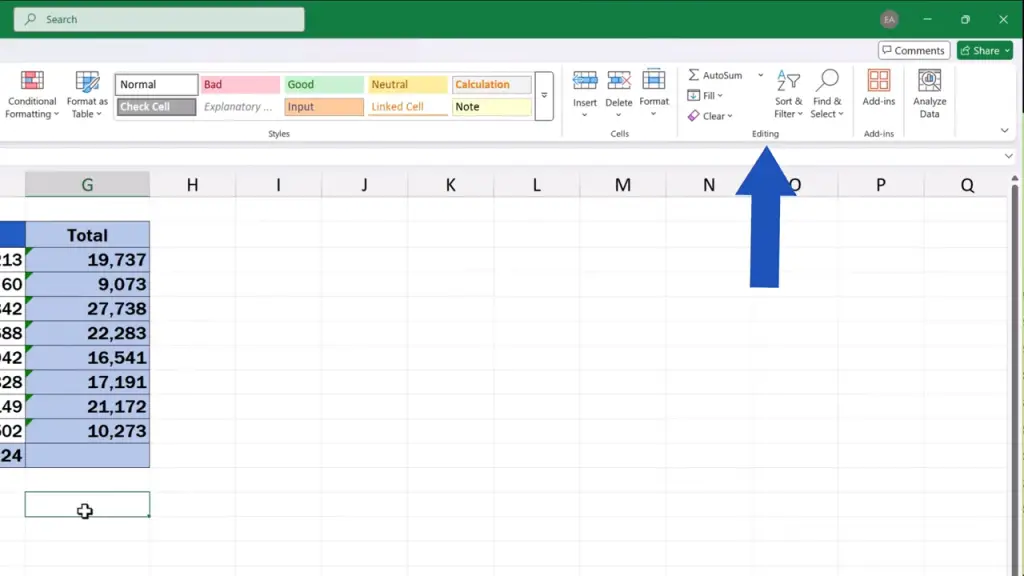Click the AutoSum sigma icon
The width and height of the screenshot is (1024, 576).
coord(693,76)
